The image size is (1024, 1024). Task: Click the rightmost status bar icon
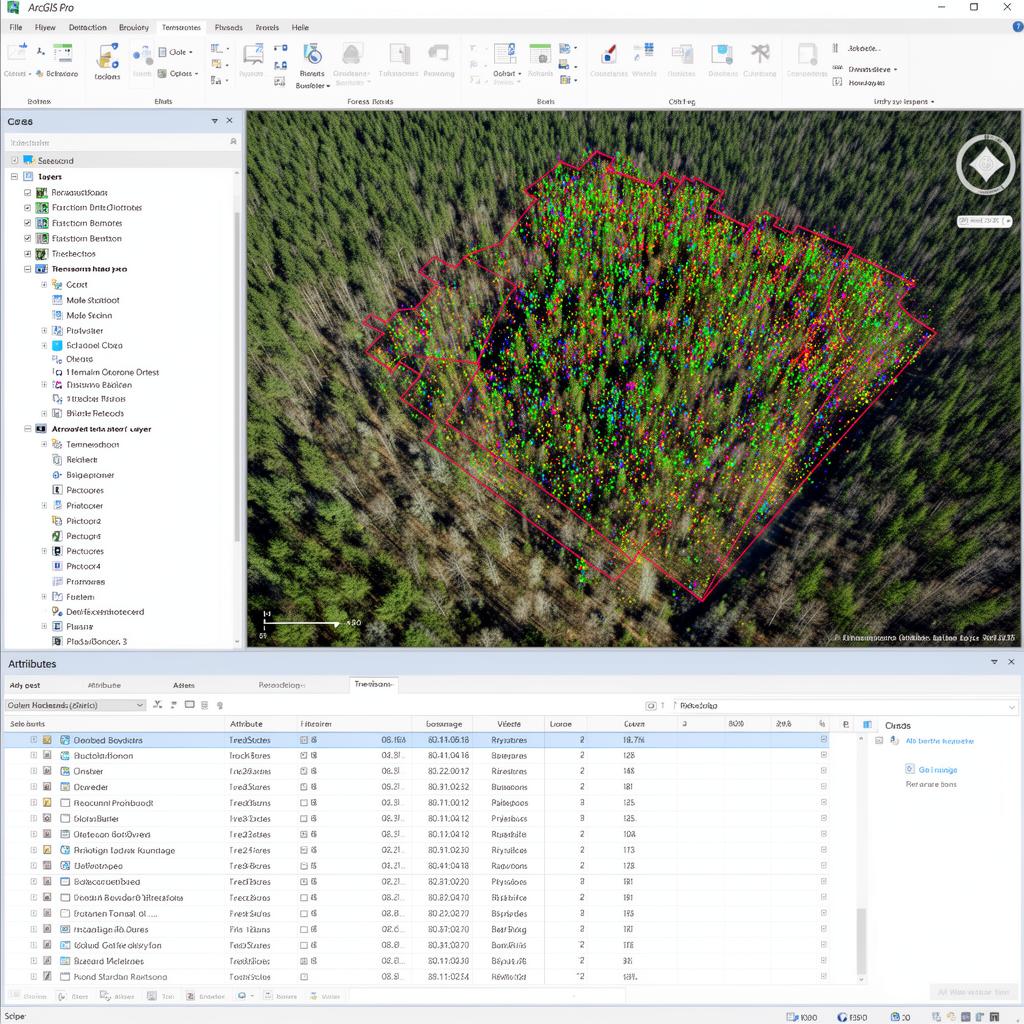(x=995, y=1017)
